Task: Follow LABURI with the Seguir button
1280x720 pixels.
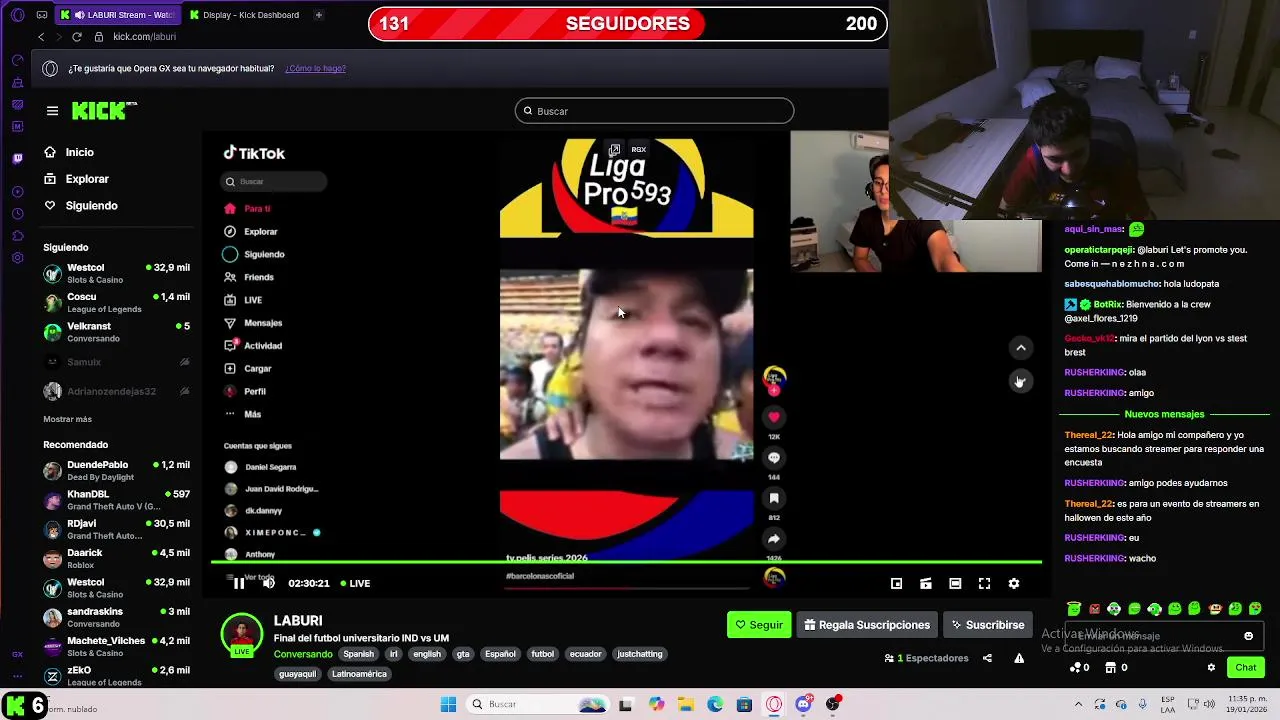Action: (x=759, y=625)
